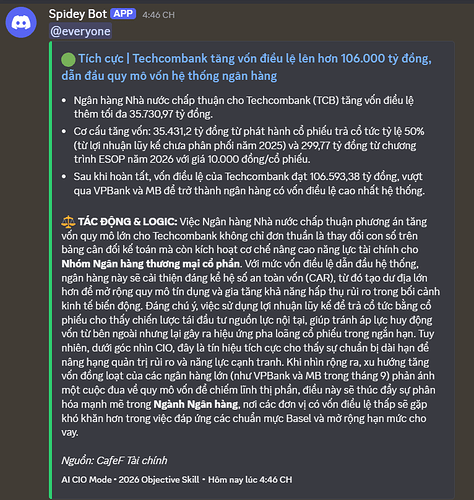Click bold text Nhóm Ngân hàng thương mại cổ phần
This screenshot has width=474, height=500.
(151, 264)
